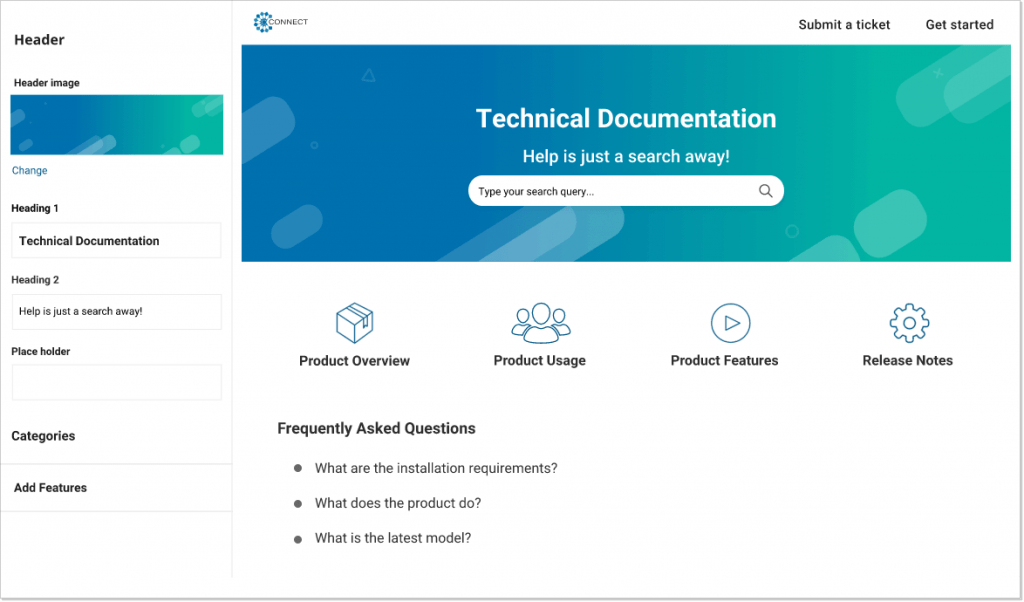Click Get started

(x=958, y=24)
